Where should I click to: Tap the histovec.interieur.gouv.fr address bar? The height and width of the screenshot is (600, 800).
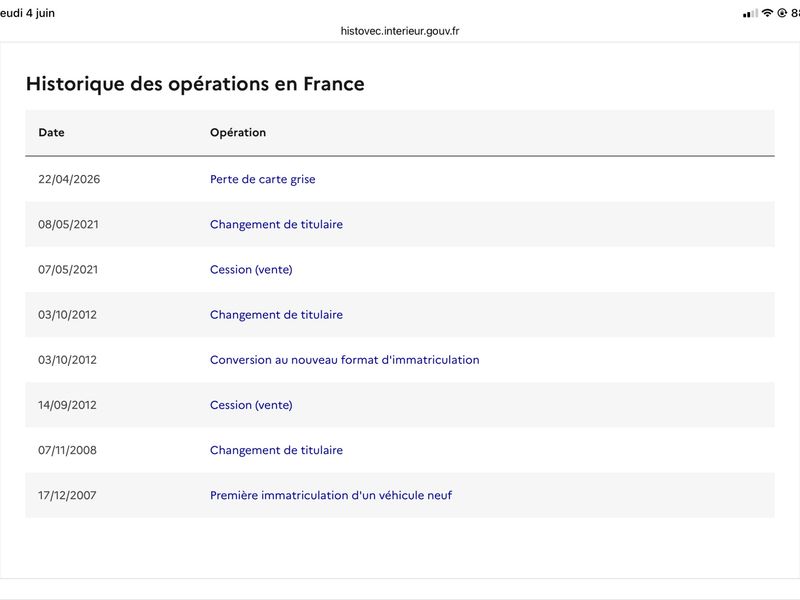(x=399, y=31)
